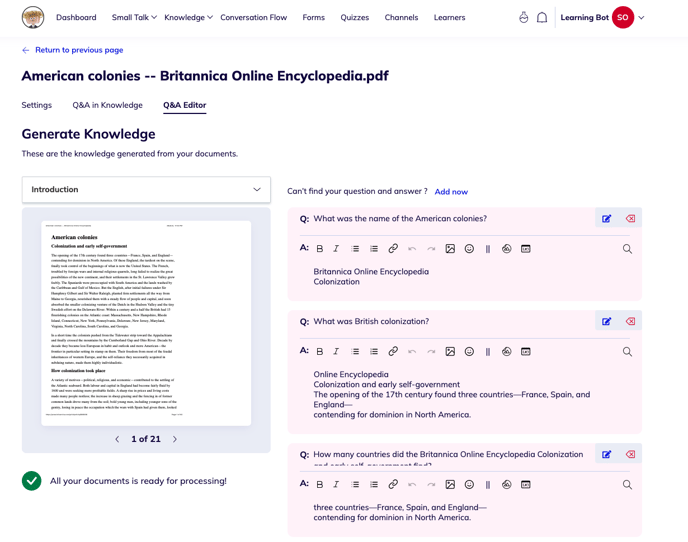This screenshot has width=688, height=542.
Task: Undo in first answer editor
Action: [x=412, y=249]
